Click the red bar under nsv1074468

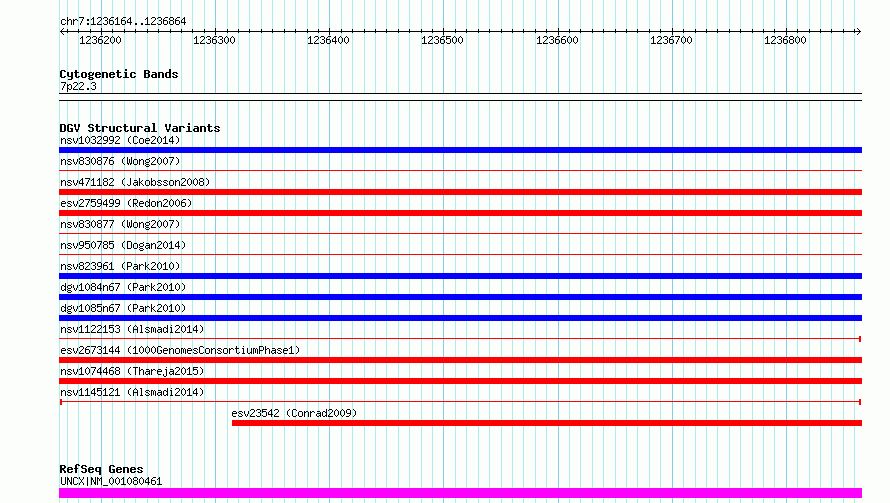(460, 381)
